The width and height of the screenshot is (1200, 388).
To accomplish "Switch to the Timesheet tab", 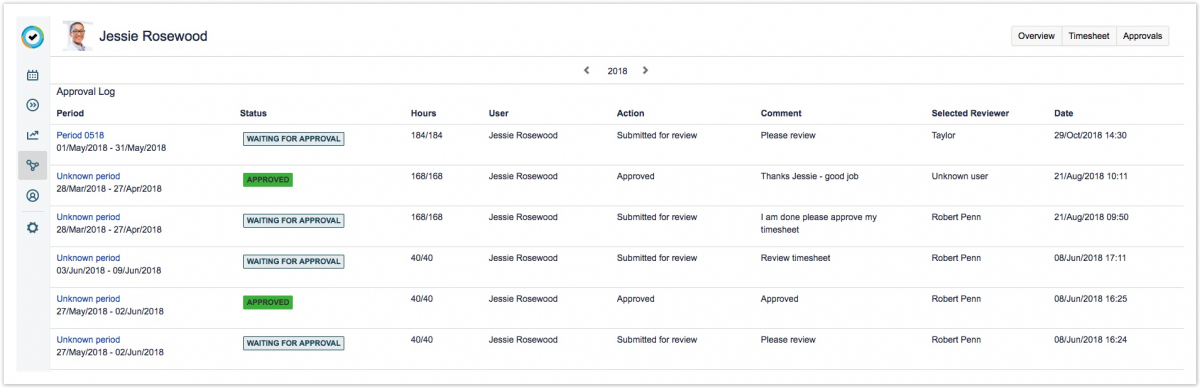I will tap(1088, 36).
